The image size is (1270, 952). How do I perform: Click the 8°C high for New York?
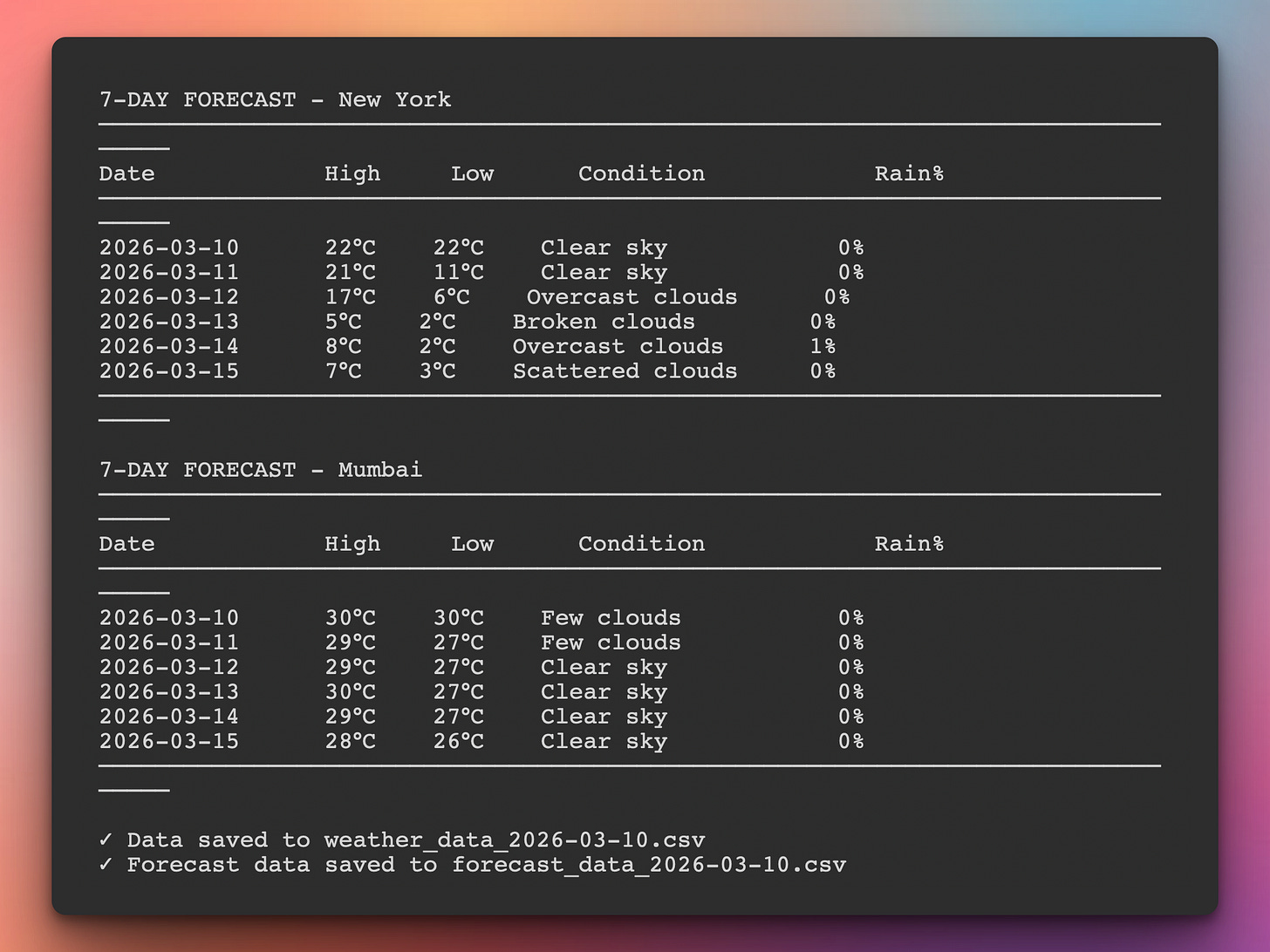tap(344, 346)
